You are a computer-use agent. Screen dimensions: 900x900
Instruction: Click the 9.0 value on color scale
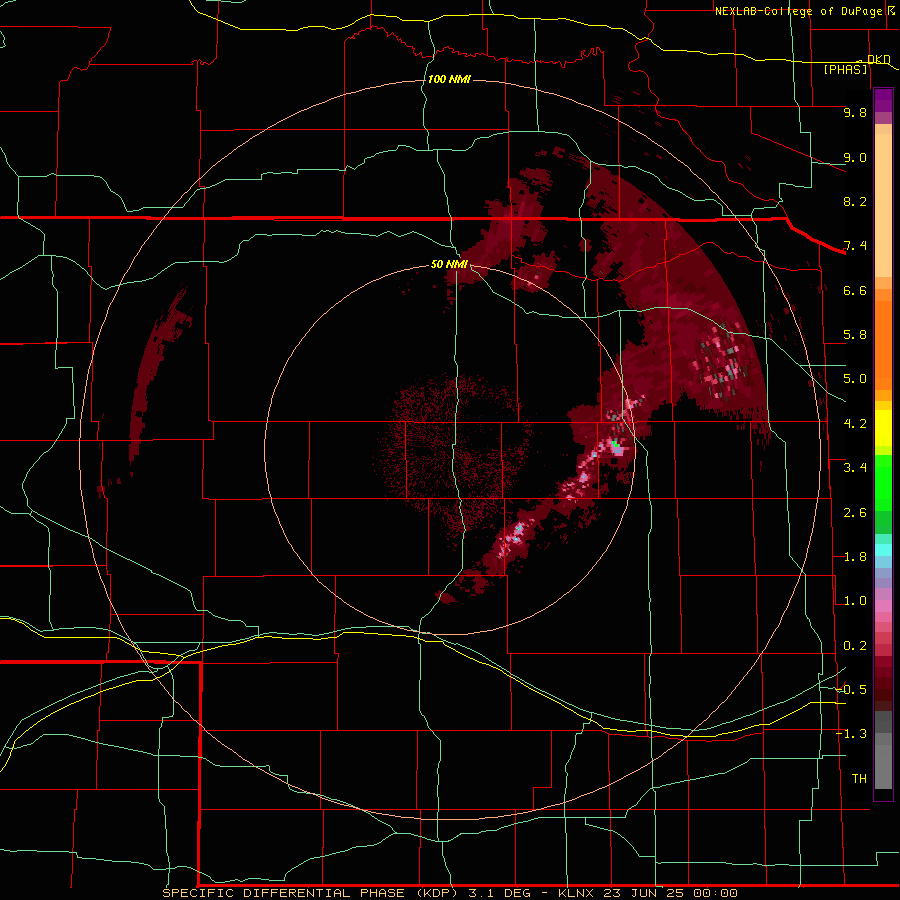[855, 157]
